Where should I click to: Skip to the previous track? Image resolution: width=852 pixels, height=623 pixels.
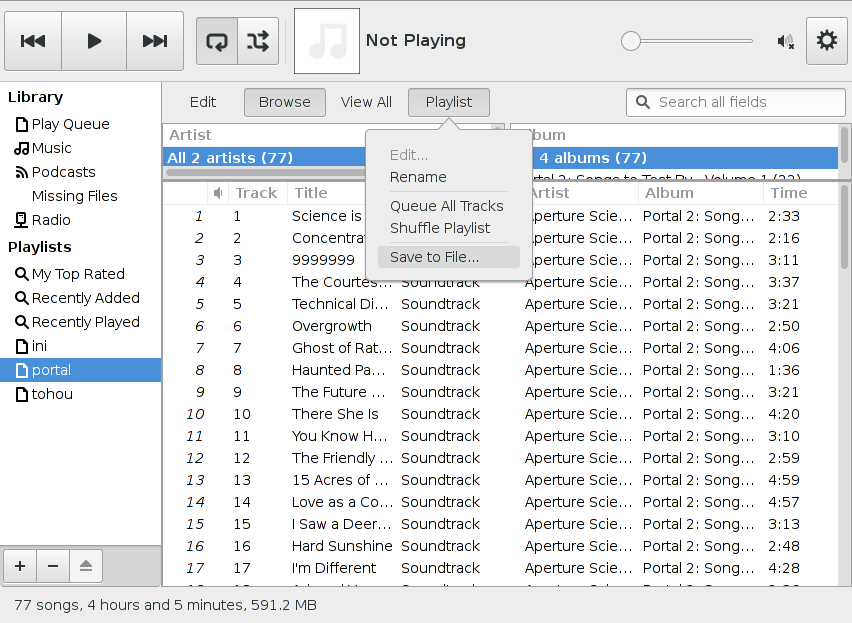click(33, 41)
